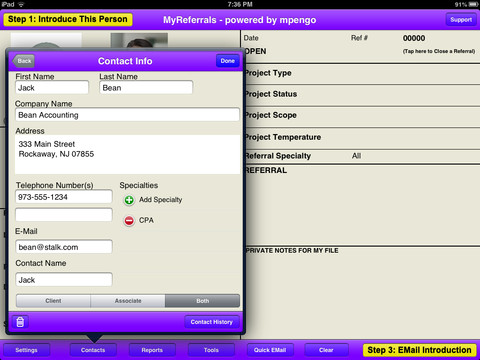
Task: Tap the Wi-Fi icon in status bar
Action: click(x=21, y=4)
